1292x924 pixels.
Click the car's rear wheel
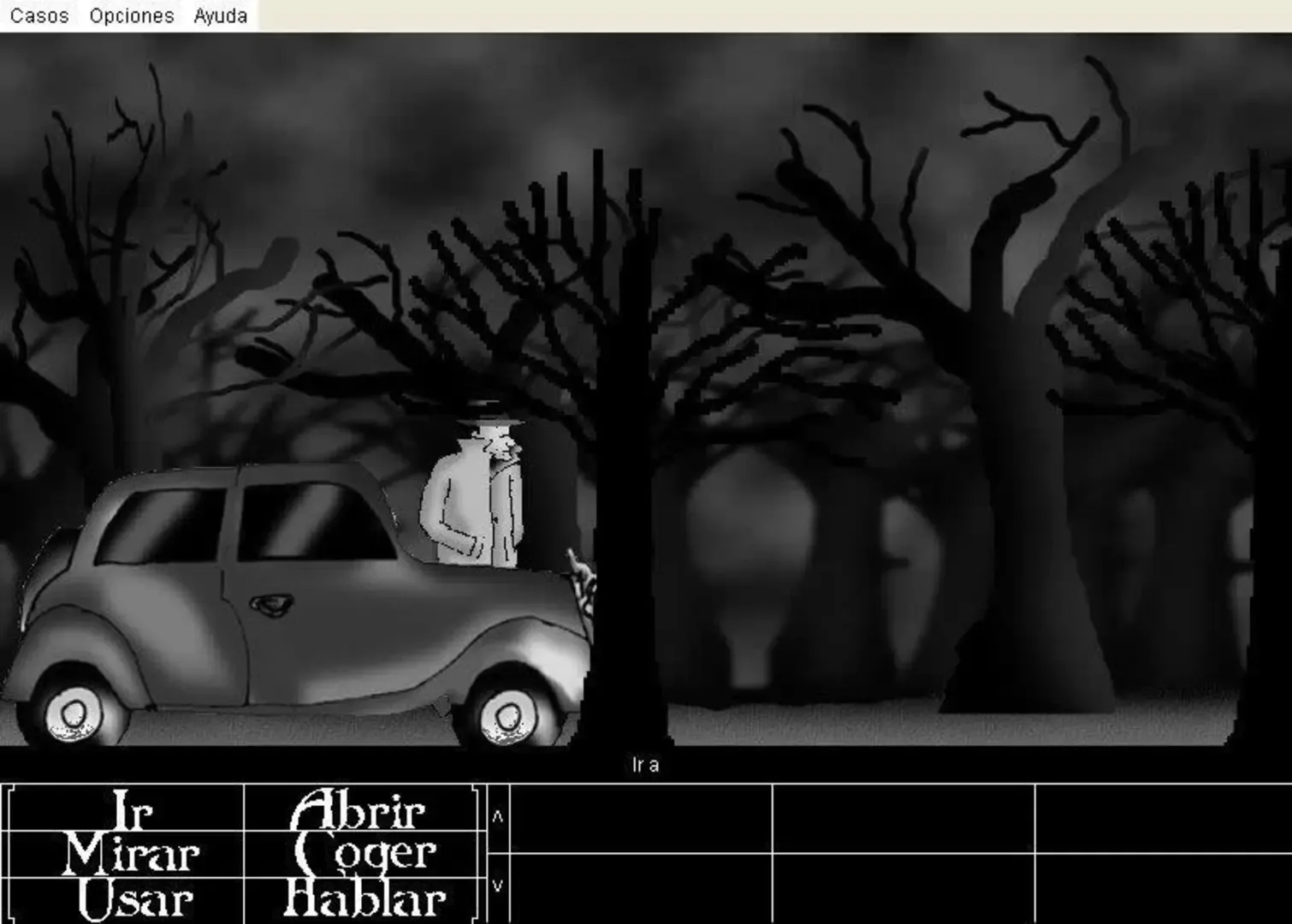click(x=74, y=712)
